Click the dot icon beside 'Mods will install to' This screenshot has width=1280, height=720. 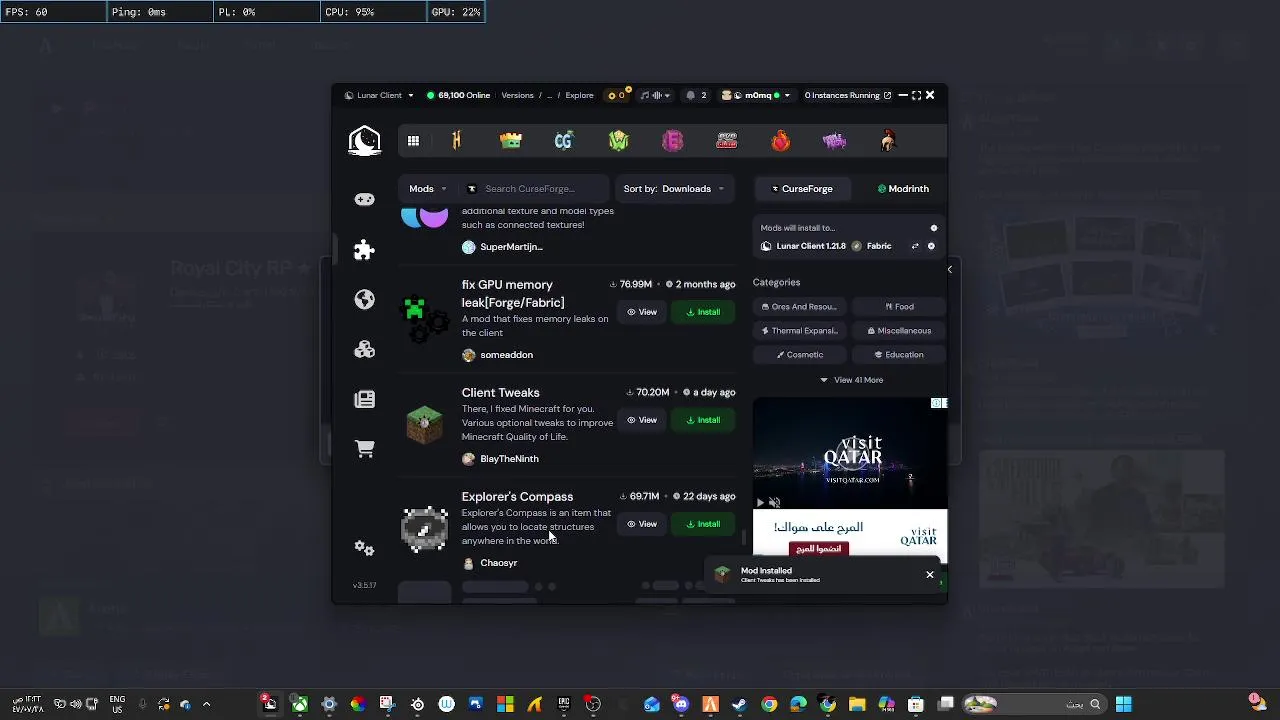point(934,228)
